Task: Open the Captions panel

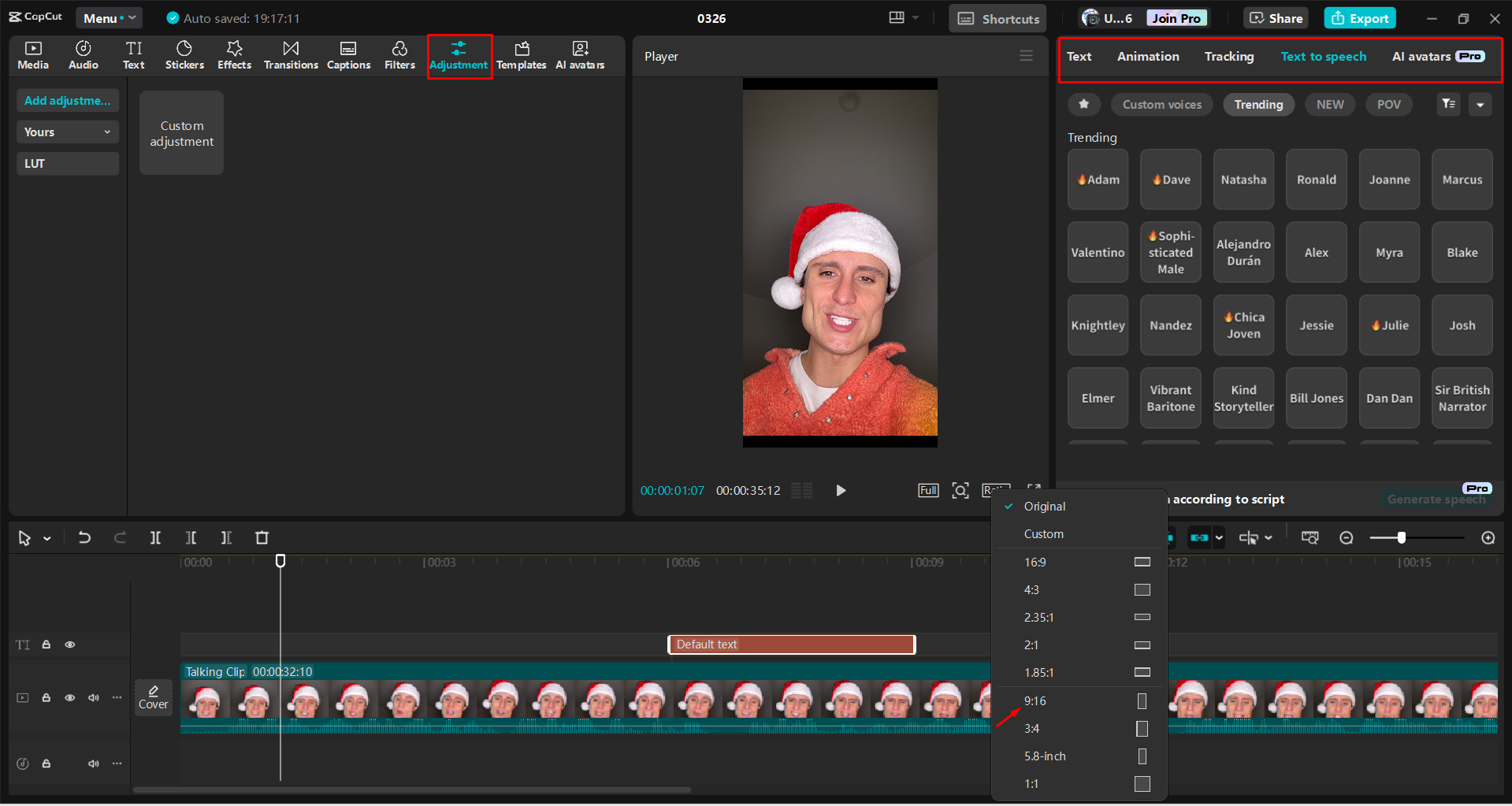Action: coord(348,54)
